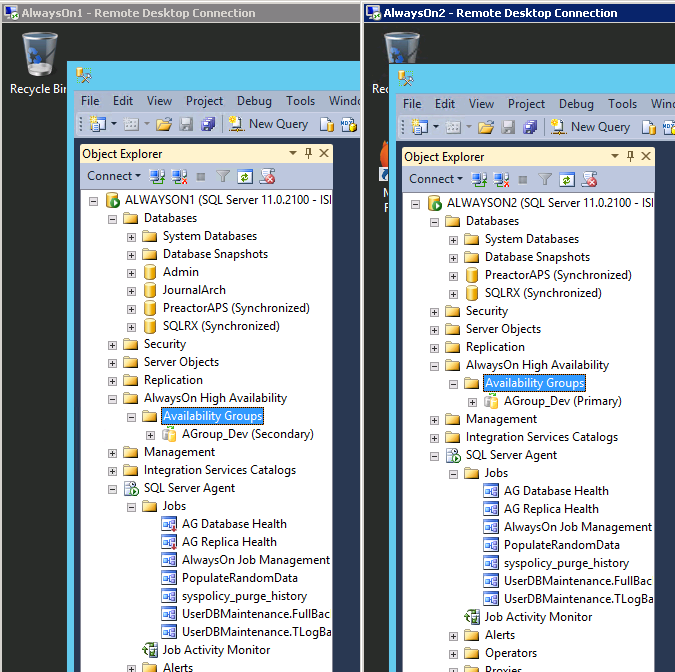Image resolution: width=675 pixels, height=672 pixels.
Task: Select syspolicy_purge_history job in AlwaysOn2
Action: click(x=567, y=563)
